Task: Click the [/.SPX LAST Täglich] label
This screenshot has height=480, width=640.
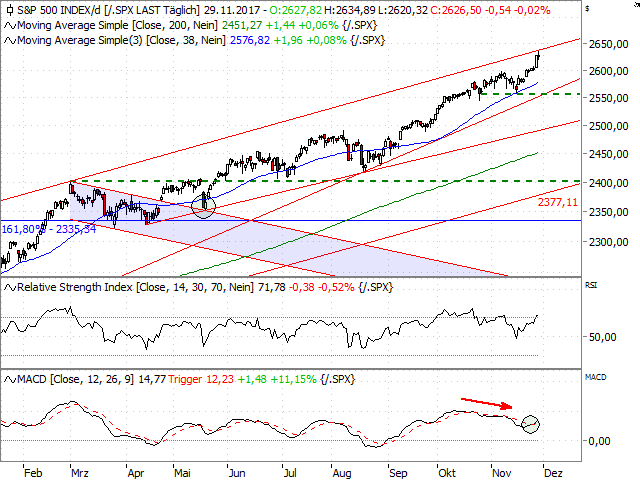Action: pyautogui.click(x=152, y=10)
